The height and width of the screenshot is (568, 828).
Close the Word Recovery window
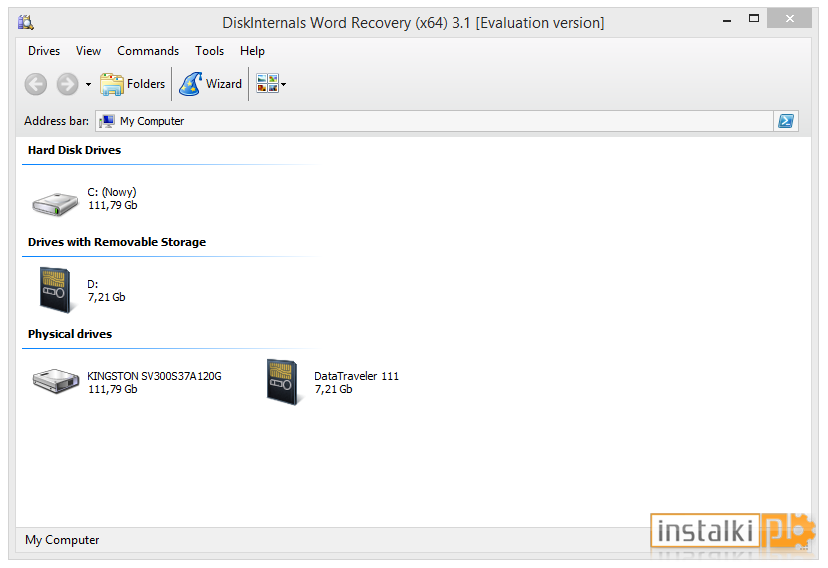click(x=789, y=18)
